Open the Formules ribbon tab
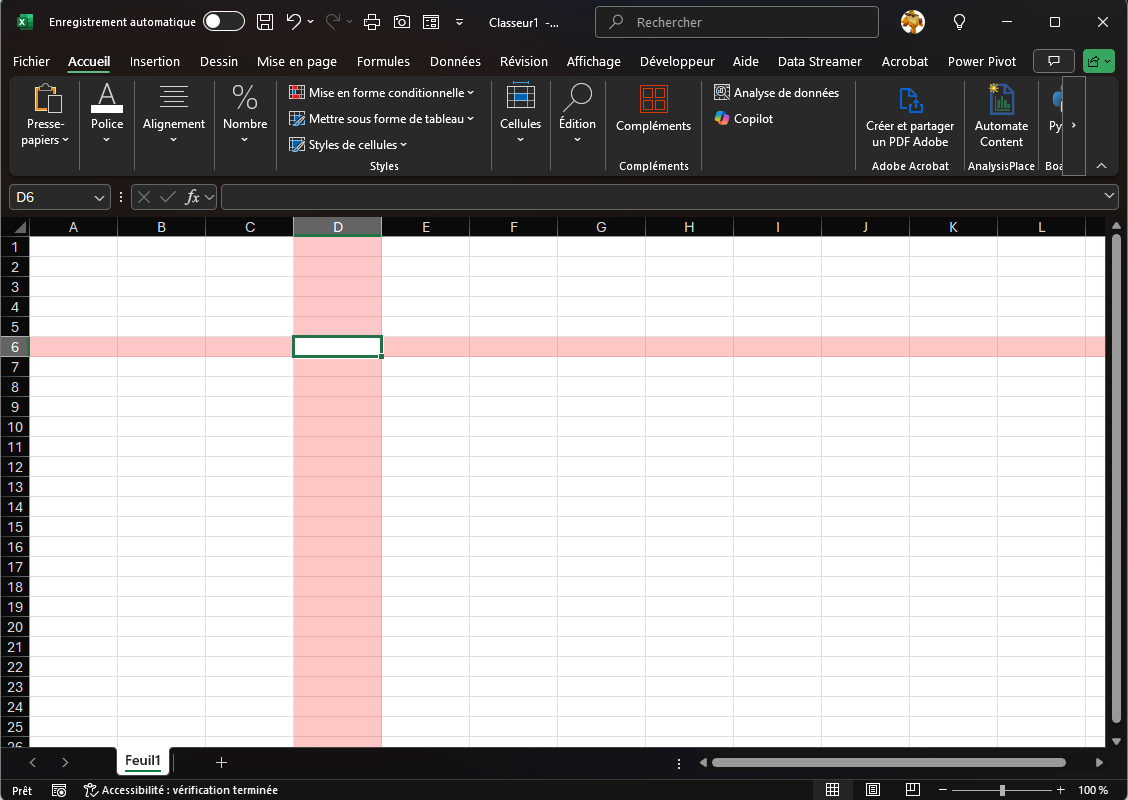The width and height of the screenshot is (1128, 800). (x=383, y=62)
